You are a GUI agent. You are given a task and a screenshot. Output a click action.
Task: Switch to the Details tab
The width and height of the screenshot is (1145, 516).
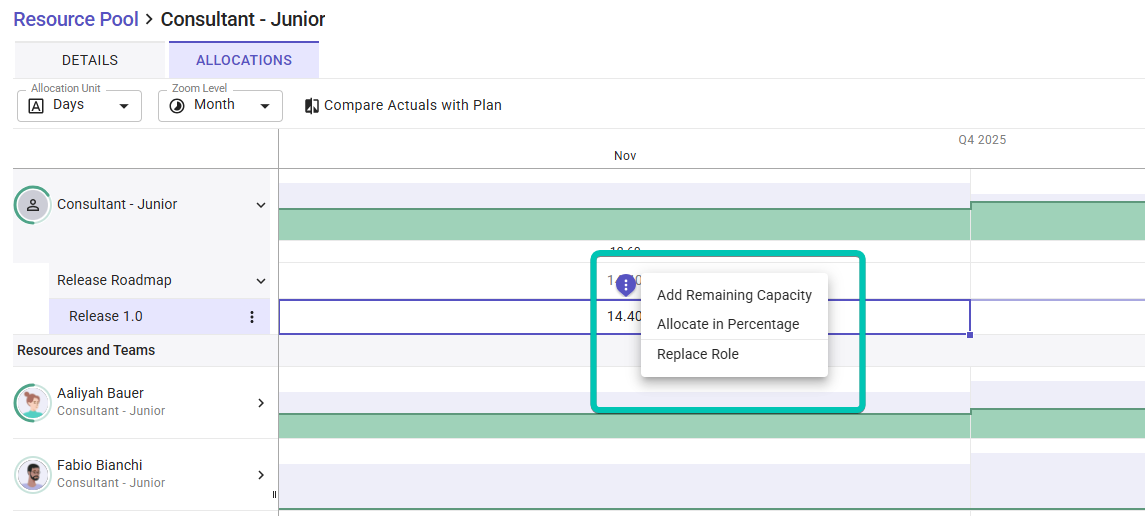[x=90, y=60]
